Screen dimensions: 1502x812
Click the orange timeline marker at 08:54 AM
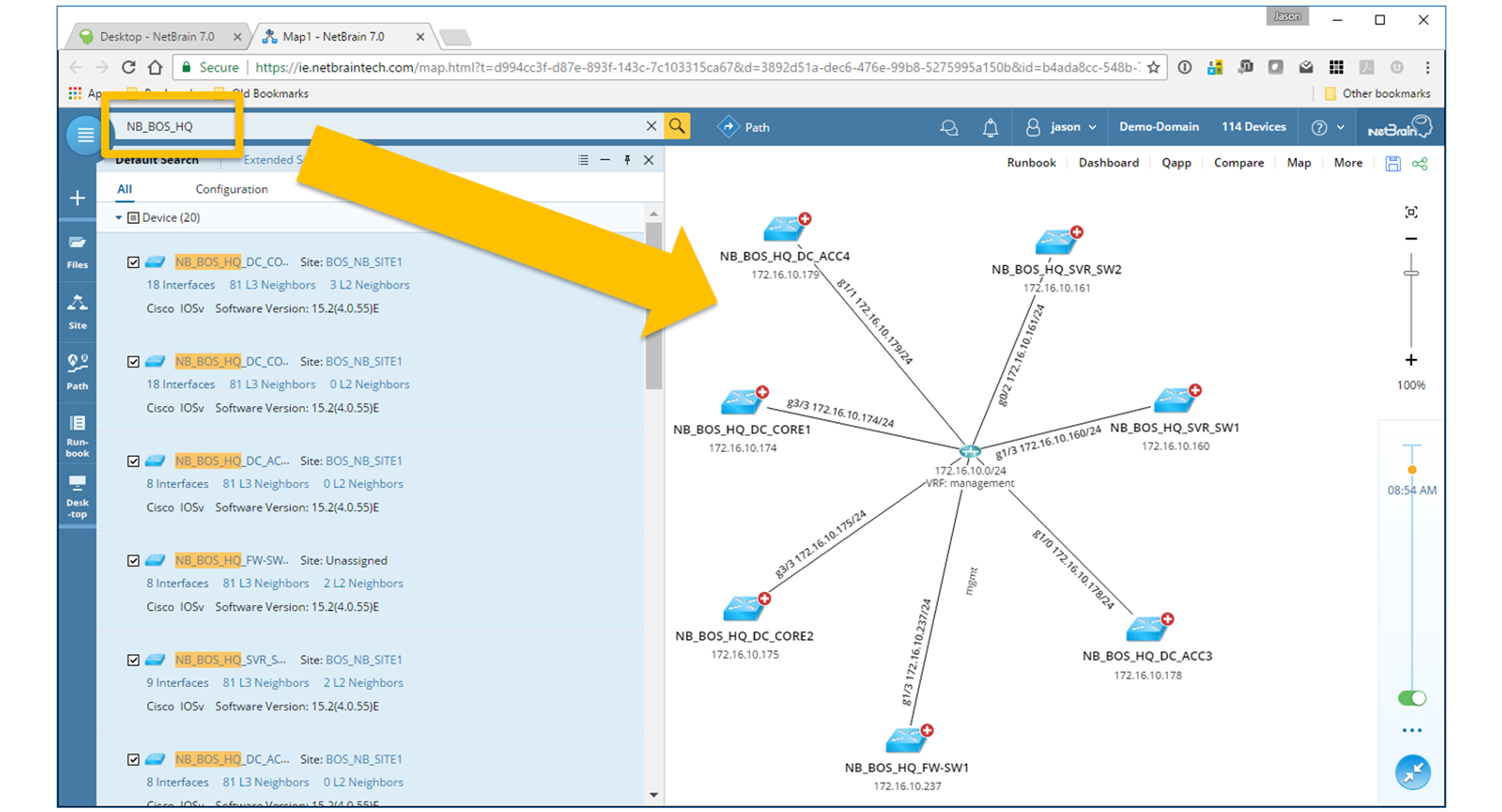click(1412, 470)
